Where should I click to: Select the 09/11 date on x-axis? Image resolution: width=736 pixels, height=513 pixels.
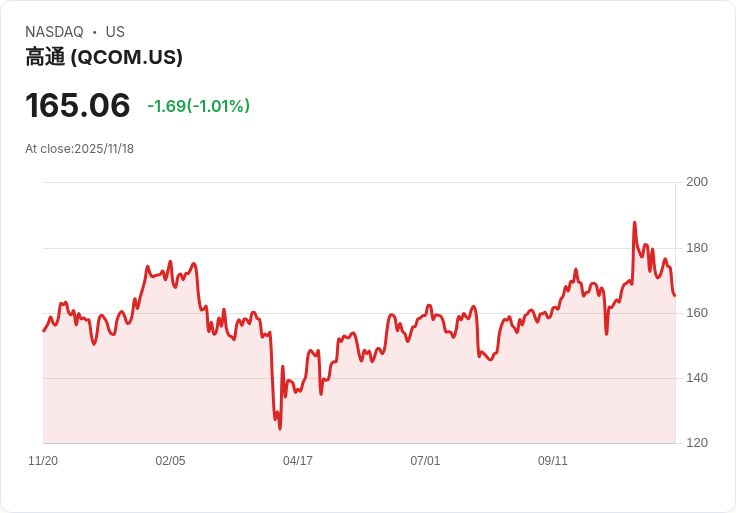pos(553,461)
